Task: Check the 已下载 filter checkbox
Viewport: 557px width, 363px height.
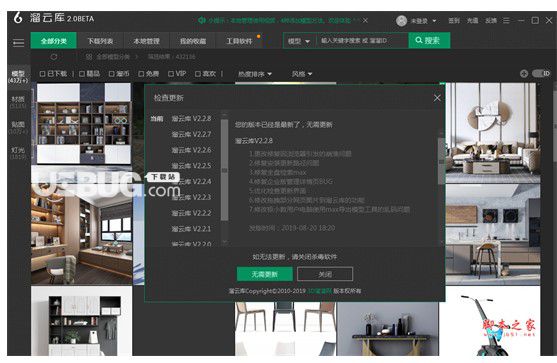Action: (42, 74)
